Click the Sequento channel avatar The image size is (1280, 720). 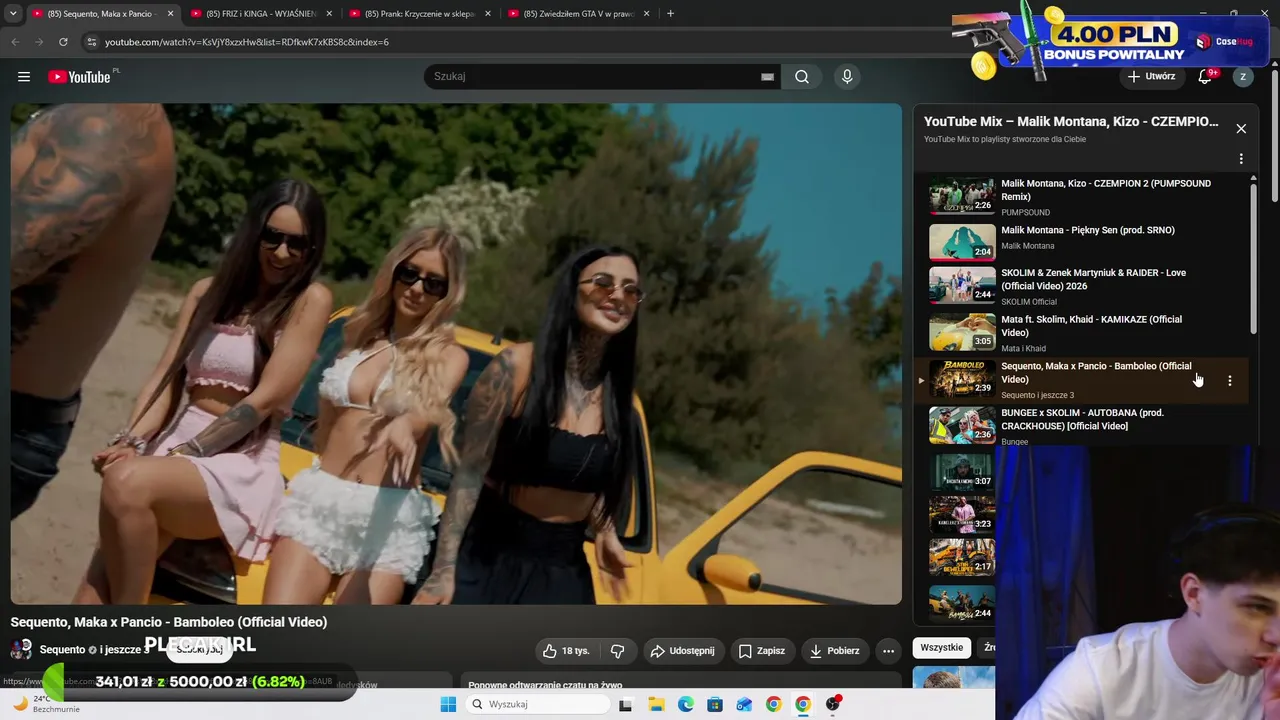click(21, 650)
